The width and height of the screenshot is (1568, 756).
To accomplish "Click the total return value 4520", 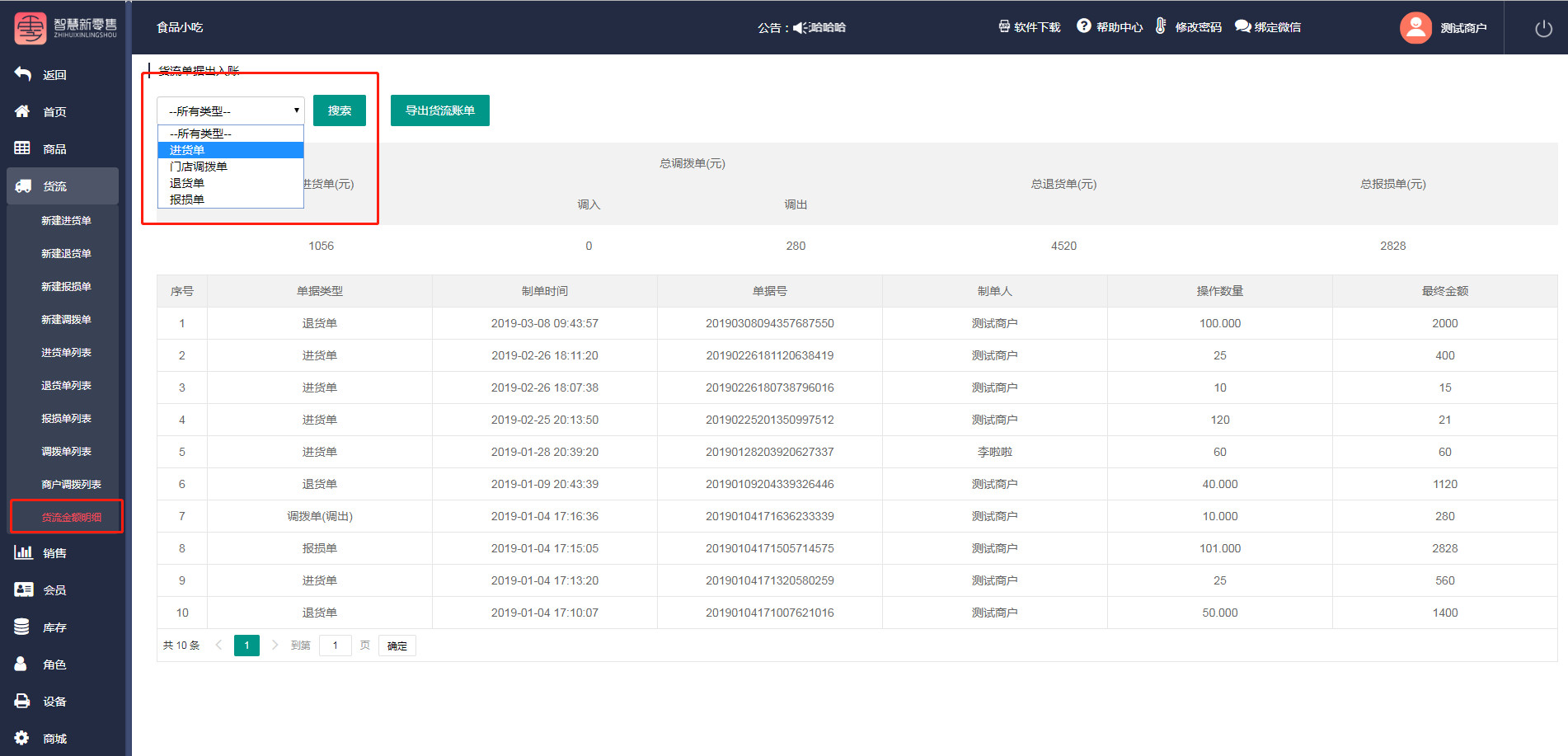I will 1063,246.
